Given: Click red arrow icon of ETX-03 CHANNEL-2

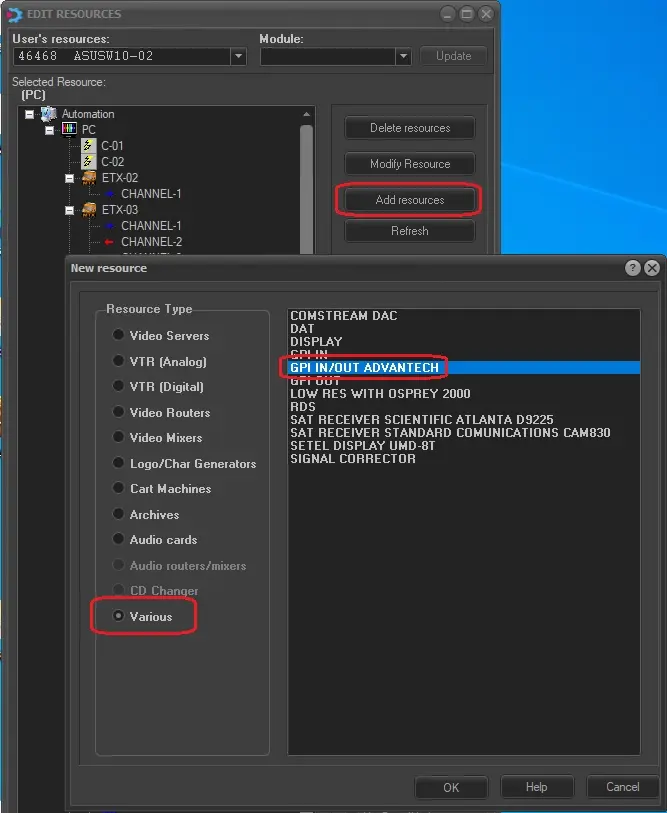Looking at the screenshot, I should point(109,242).
